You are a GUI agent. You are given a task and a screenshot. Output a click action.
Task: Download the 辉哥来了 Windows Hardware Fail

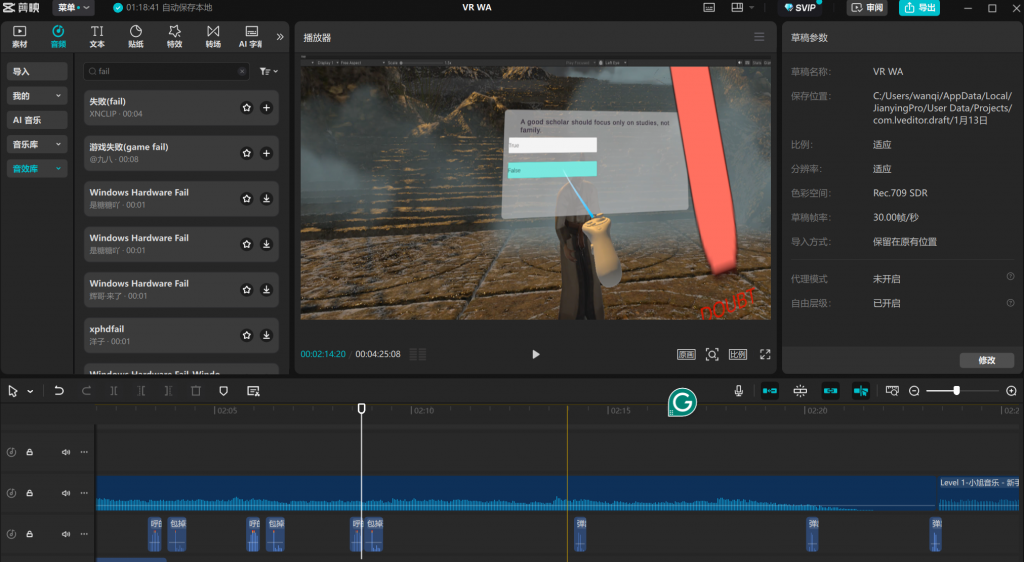point(266,289)
